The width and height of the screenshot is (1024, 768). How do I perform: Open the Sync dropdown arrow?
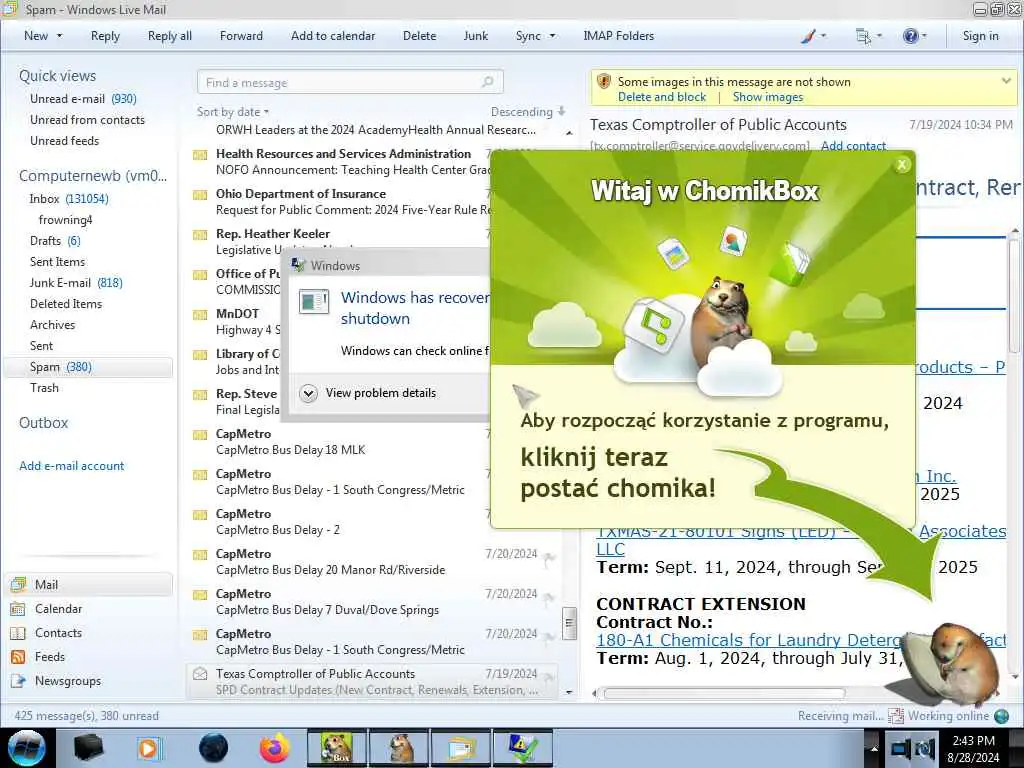(552, 36)
